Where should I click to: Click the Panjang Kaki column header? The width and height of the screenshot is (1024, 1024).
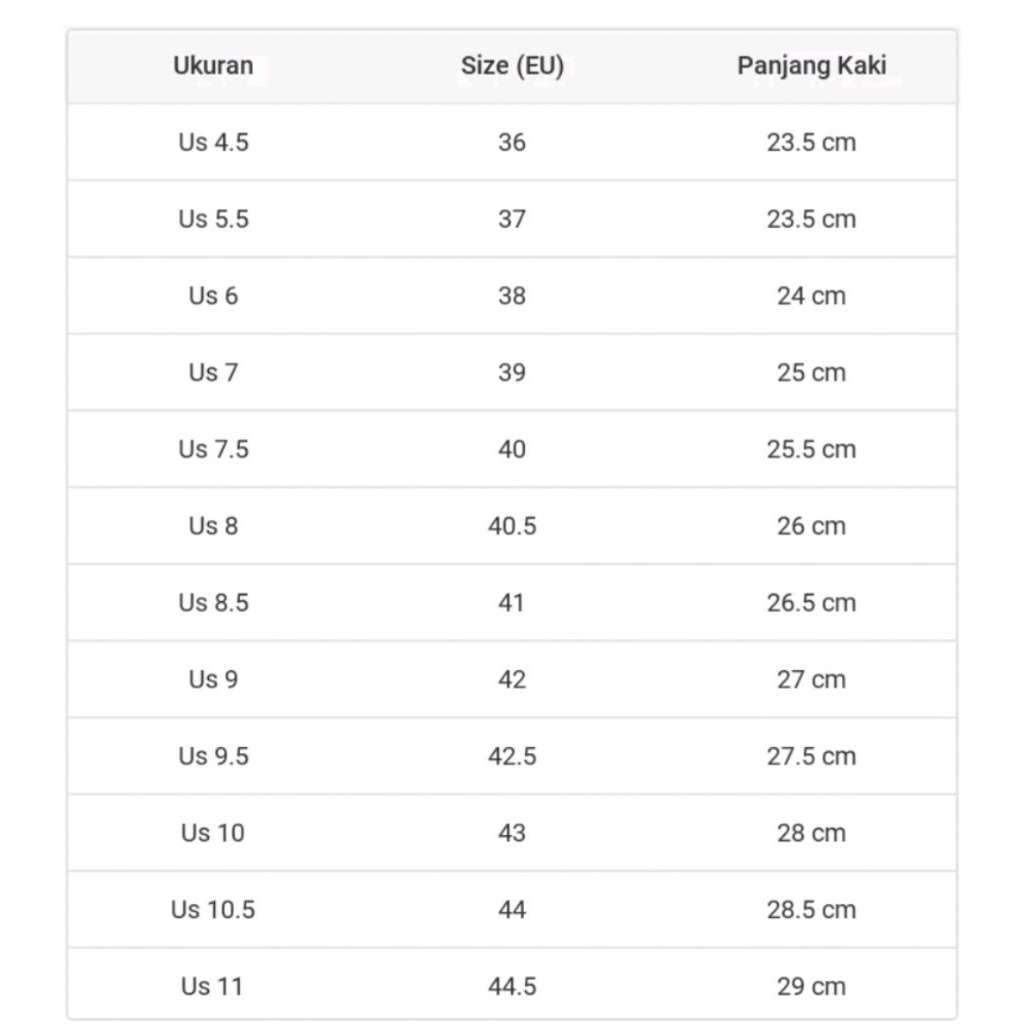(811, 66)
